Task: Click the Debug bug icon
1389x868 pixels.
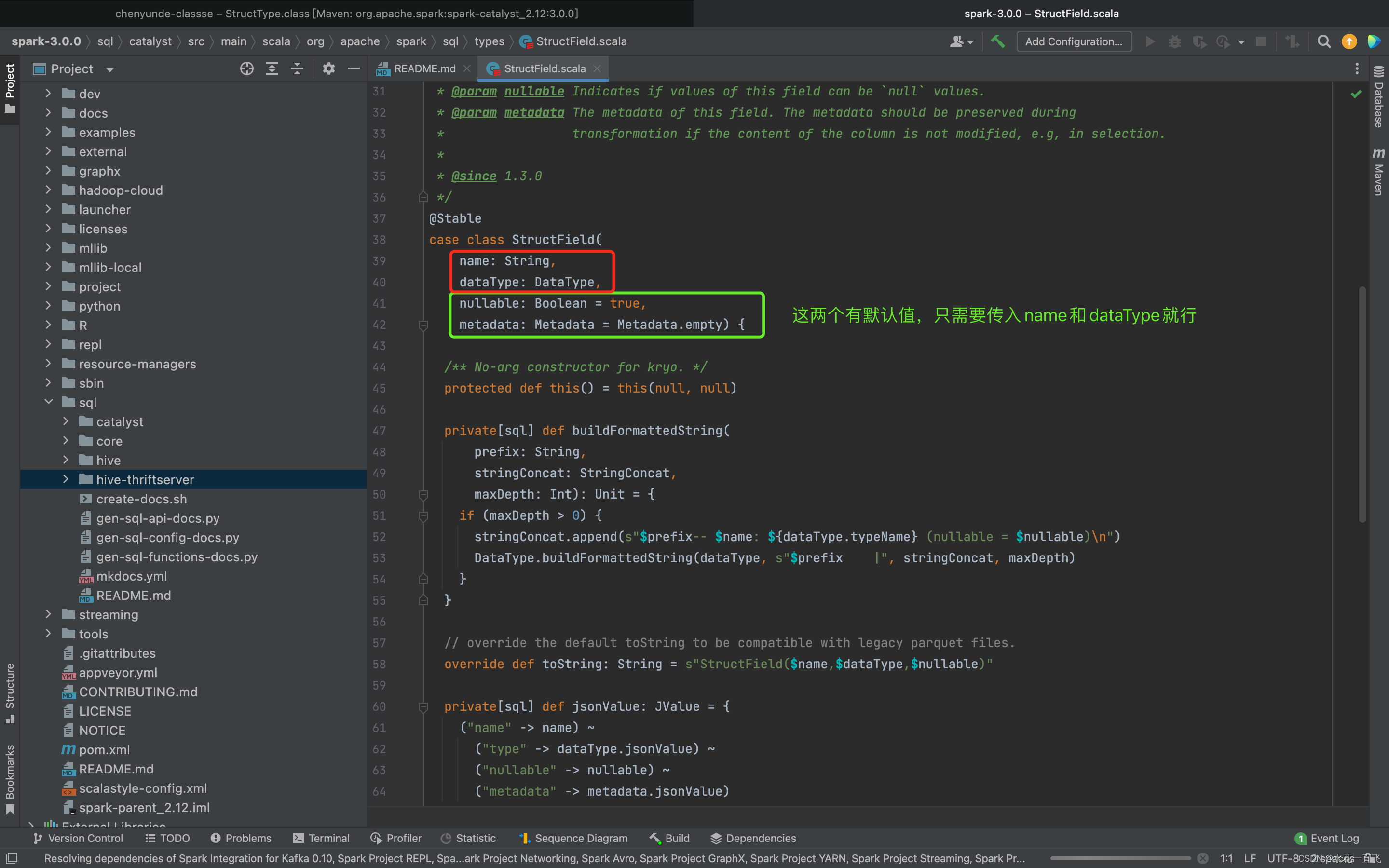Action: [x=1174, y=41]
